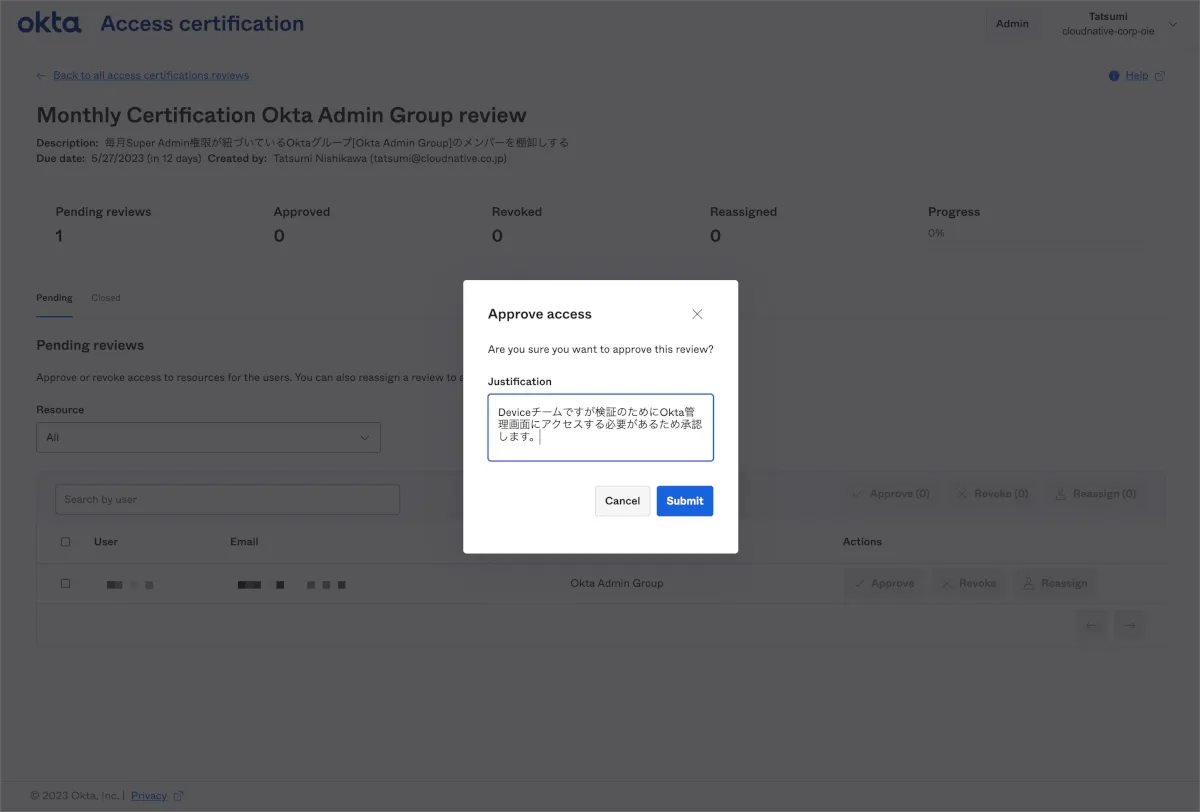Click the external link icon beside Help
This screenshot has width=1200, height=812.
(x=1160, y=76)
